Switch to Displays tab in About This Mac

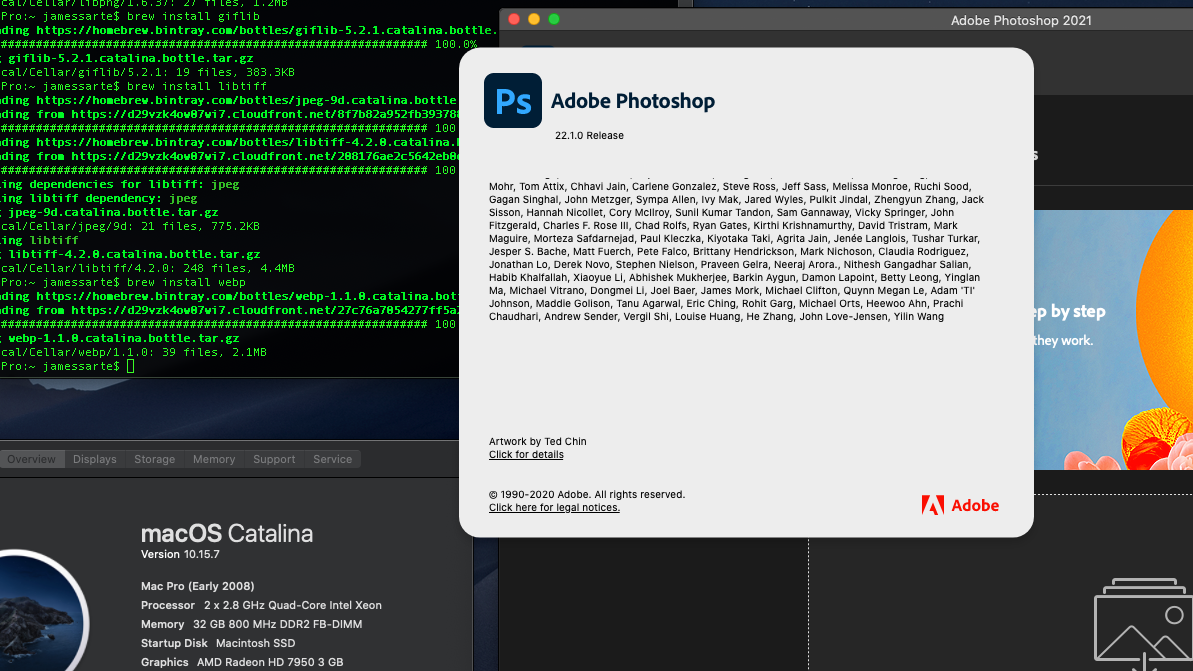[x=94, y=460]
